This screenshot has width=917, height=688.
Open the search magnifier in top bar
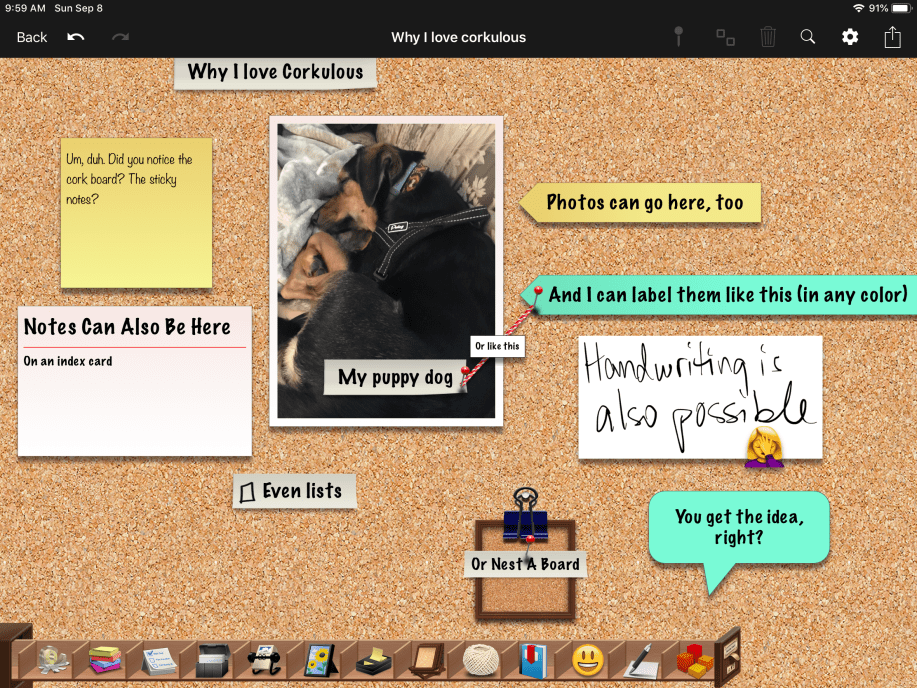click(x=808, y=37)
